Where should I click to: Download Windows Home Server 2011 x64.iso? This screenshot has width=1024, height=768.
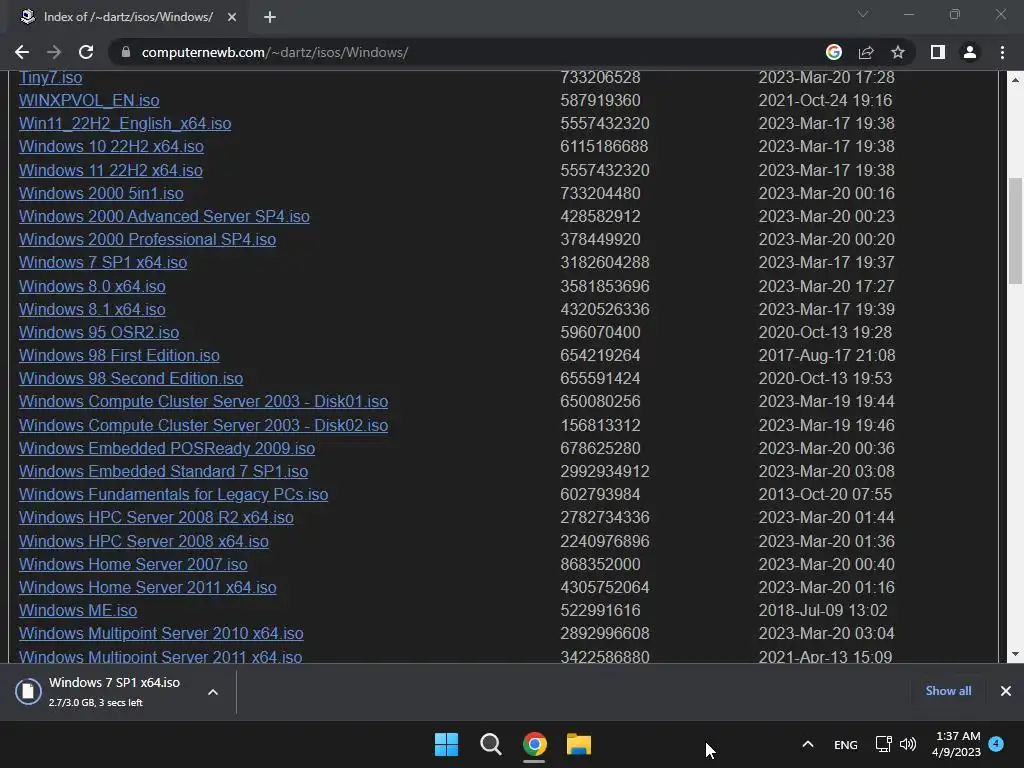click(x=148, y=587)
